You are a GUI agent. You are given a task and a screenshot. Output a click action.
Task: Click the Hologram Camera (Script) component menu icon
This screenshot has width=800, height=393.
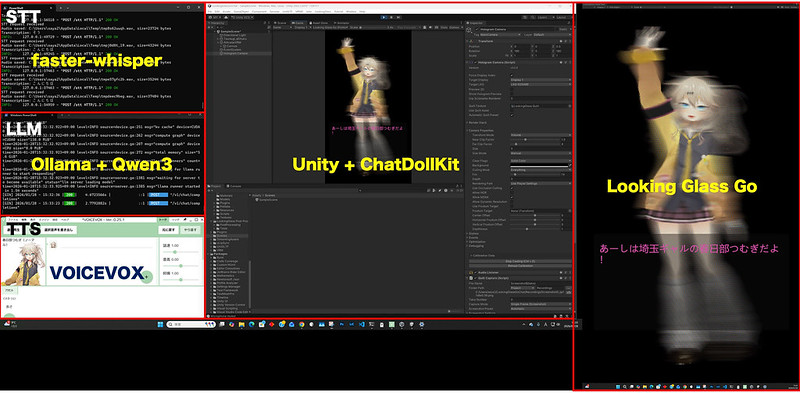tap(570, 62)
